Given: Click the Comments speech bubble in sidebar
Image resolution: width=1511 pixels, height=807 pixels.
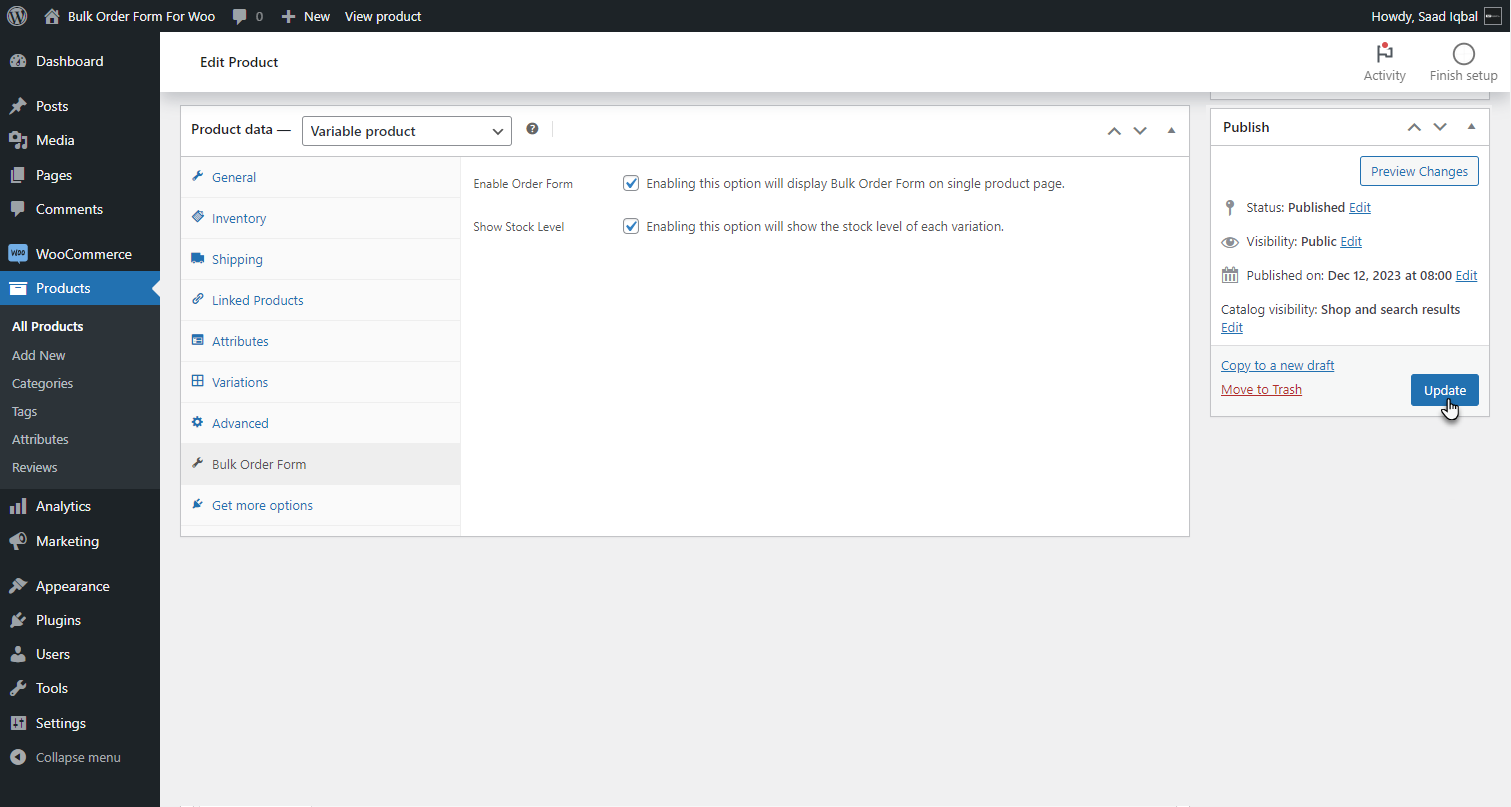Looking at the screenshot, I should (x=18, y=209).
